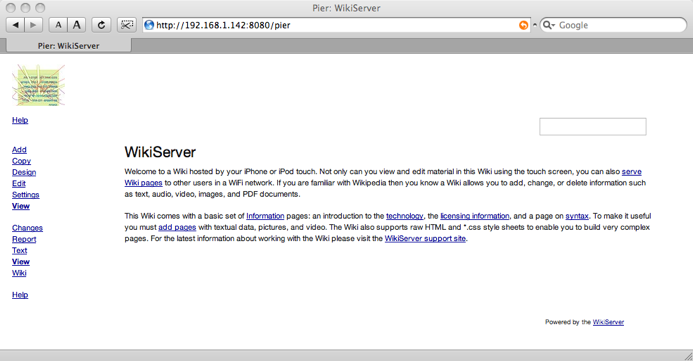Click the bold View link above Wiki
693x361 pixels.
click(x=21, y=262)
